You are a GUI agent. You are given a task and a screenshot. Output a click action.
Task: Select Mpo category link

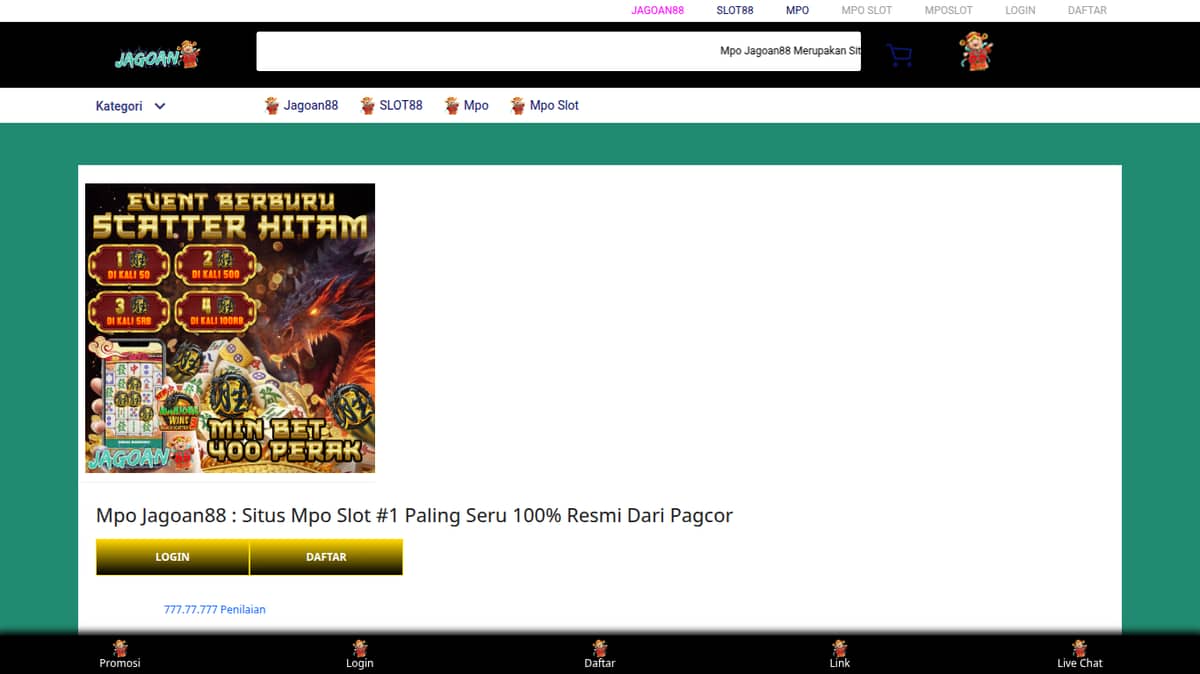(x=476, y=105)
